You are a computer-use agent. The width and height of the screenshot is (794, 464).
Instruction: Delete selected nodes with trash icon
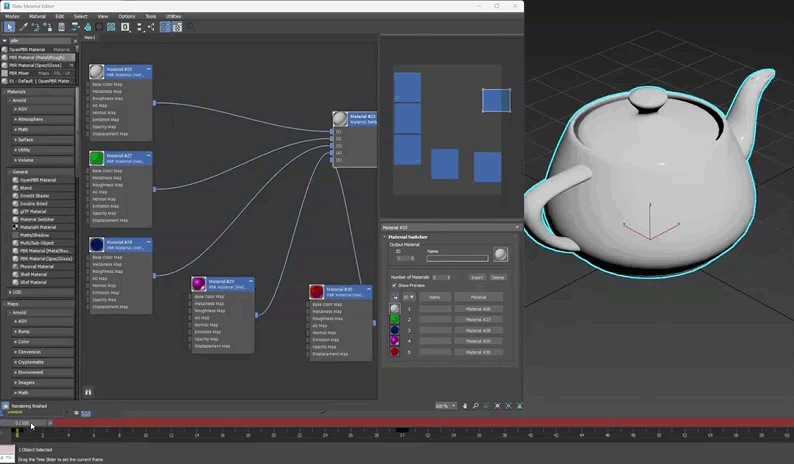(61, 27)
